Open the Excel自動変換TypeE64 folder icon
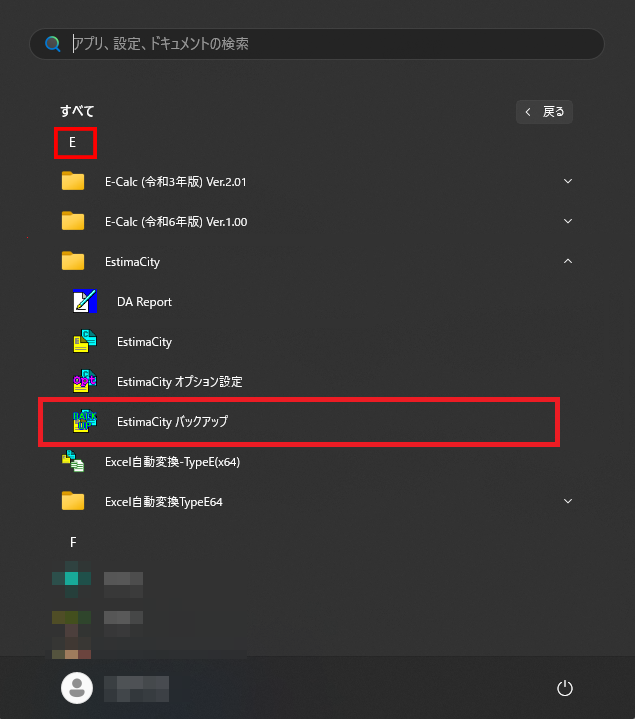 pyautogui.click(x=73, y=501)
